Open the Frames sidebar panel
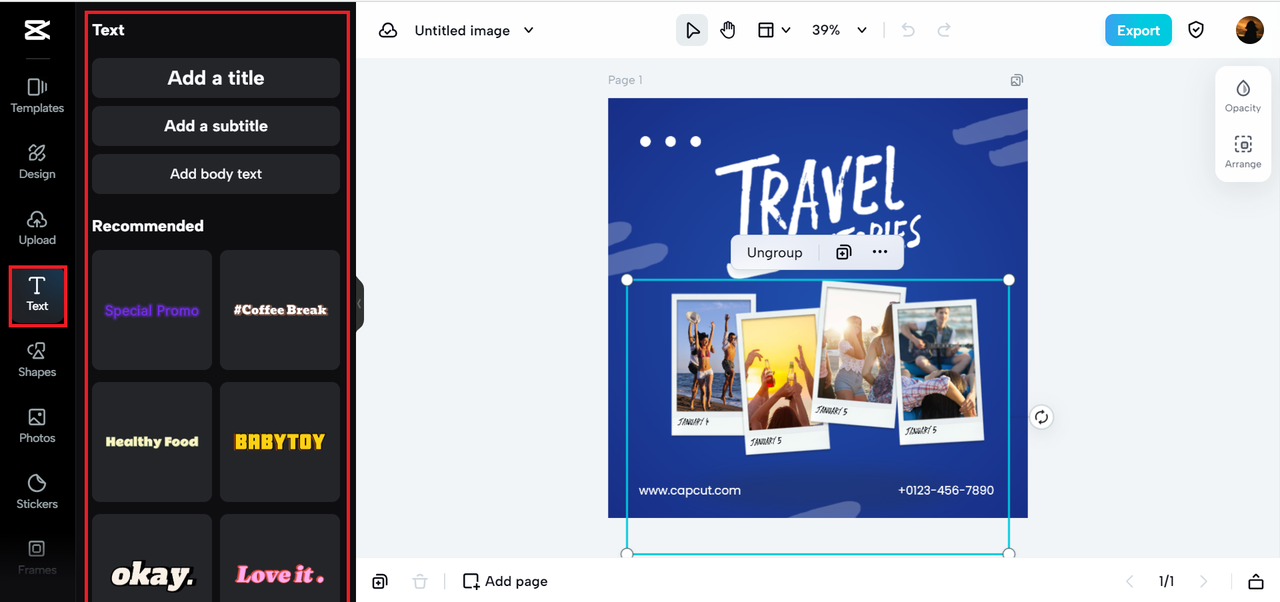 click(x=37, y=558)
